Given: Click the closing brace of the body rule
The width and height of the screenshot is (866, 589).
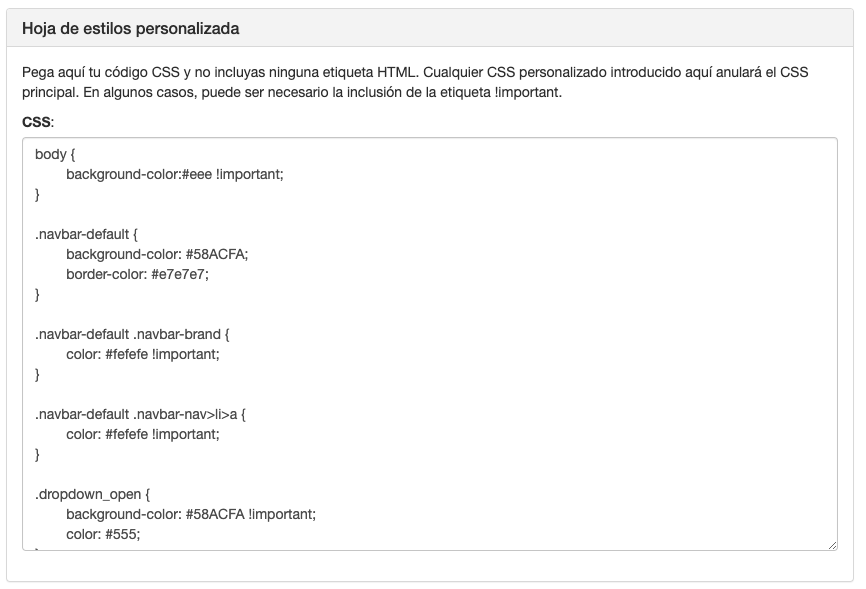Looking at the screenshot, I should pos(38,194).
